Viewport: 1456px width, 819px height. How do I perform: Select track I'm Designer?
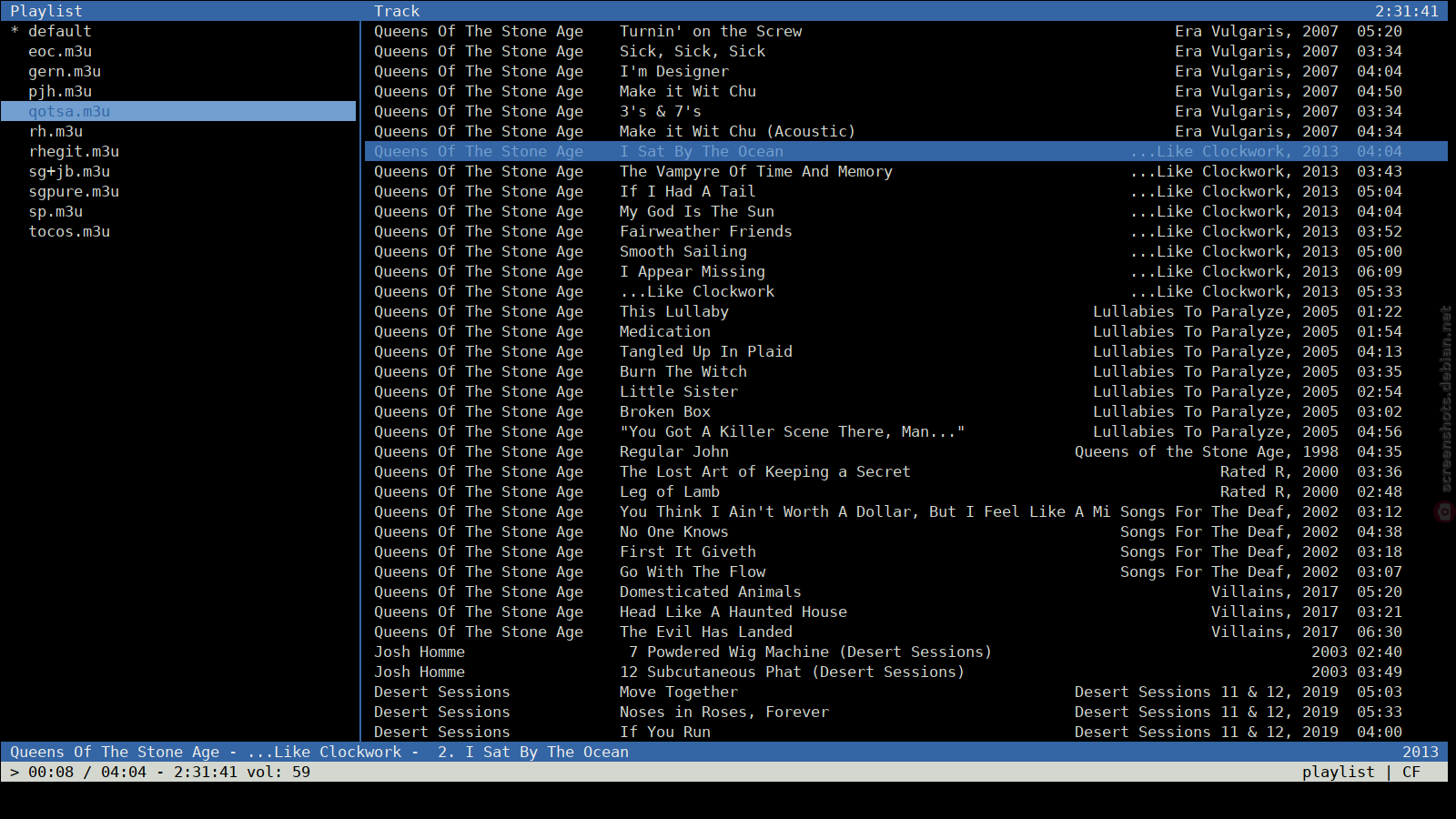(x=906, y=71)
